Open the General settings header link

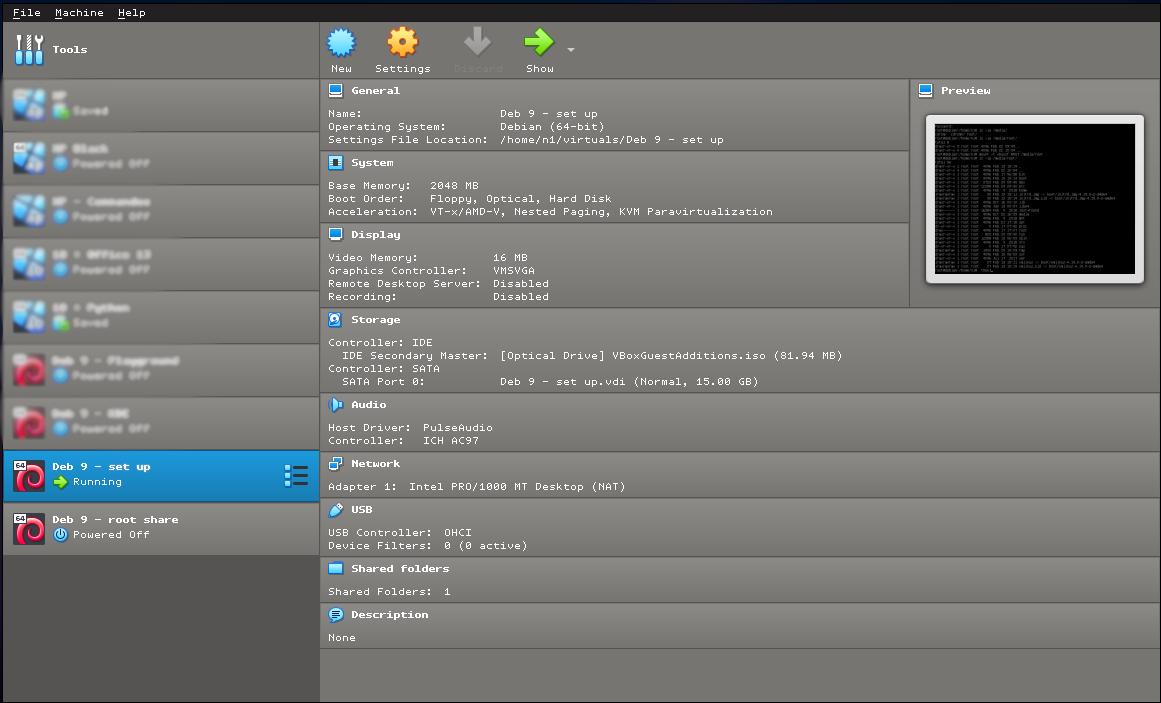(x=375, y=90)
